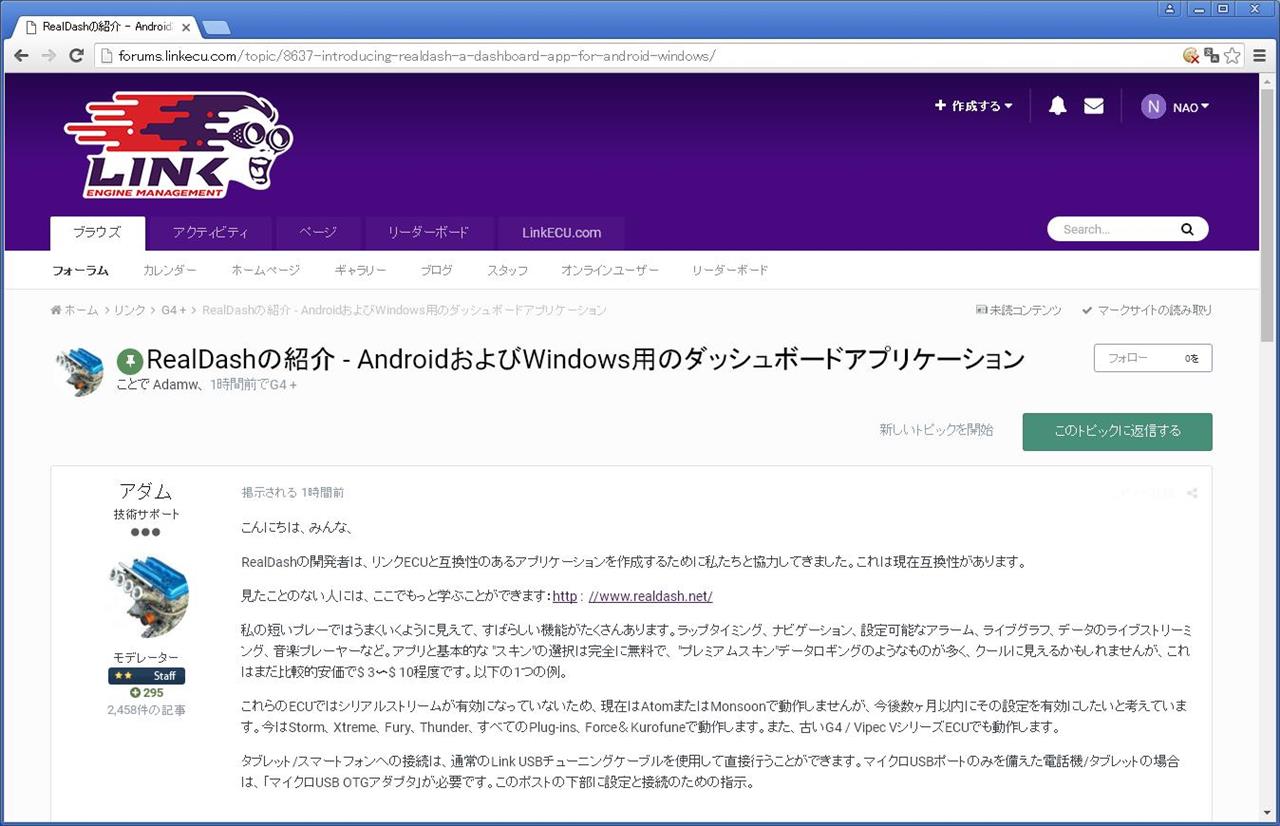
Task: Open オンラインユーザー in the sub navigation
Action: pyautogui.click(x=610, y=270)
